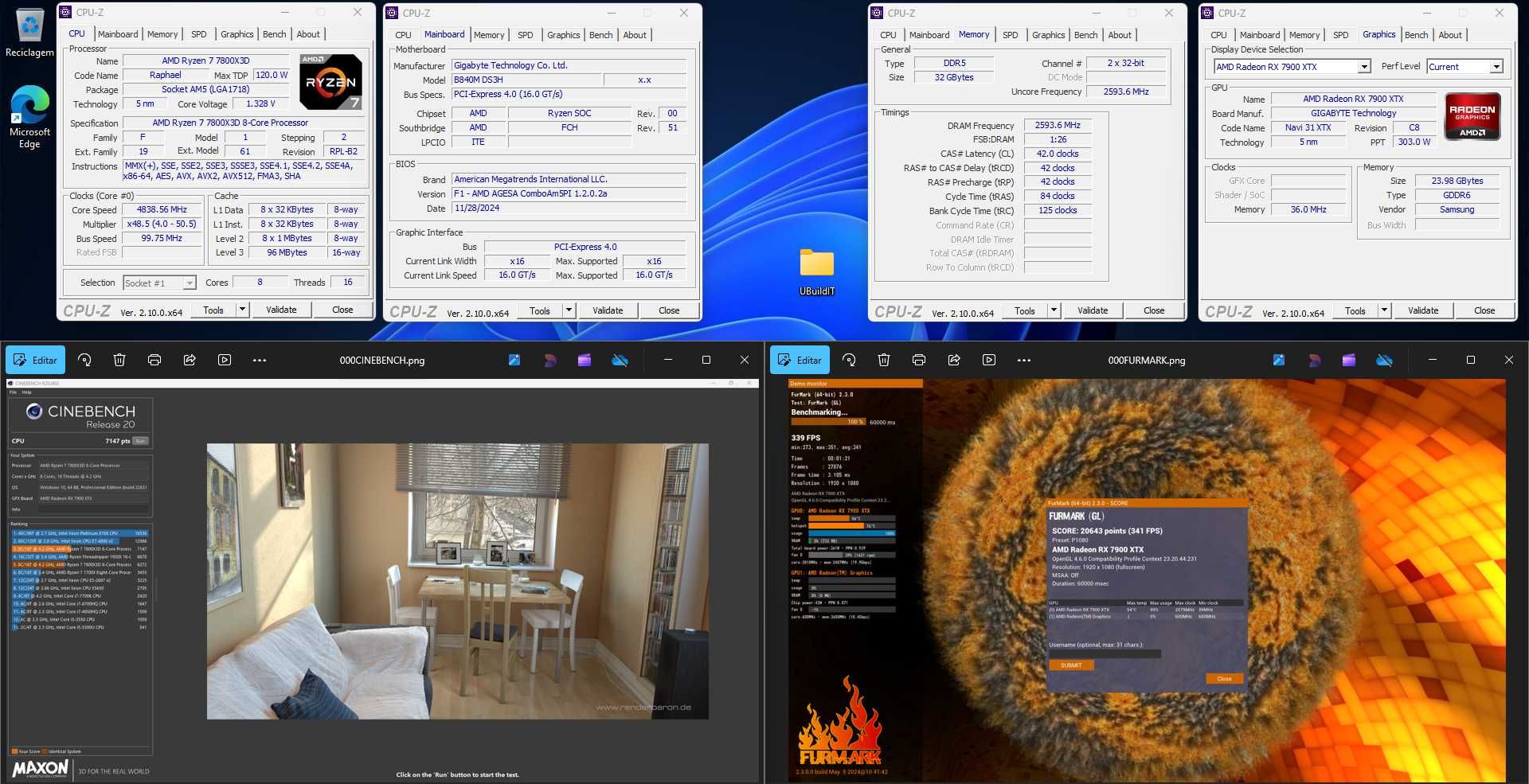The height and width of the screenshot is (784, 1529).
Task: Select the CPU tab in the second CPU-Z window
Action: click(x=404, y=35)
